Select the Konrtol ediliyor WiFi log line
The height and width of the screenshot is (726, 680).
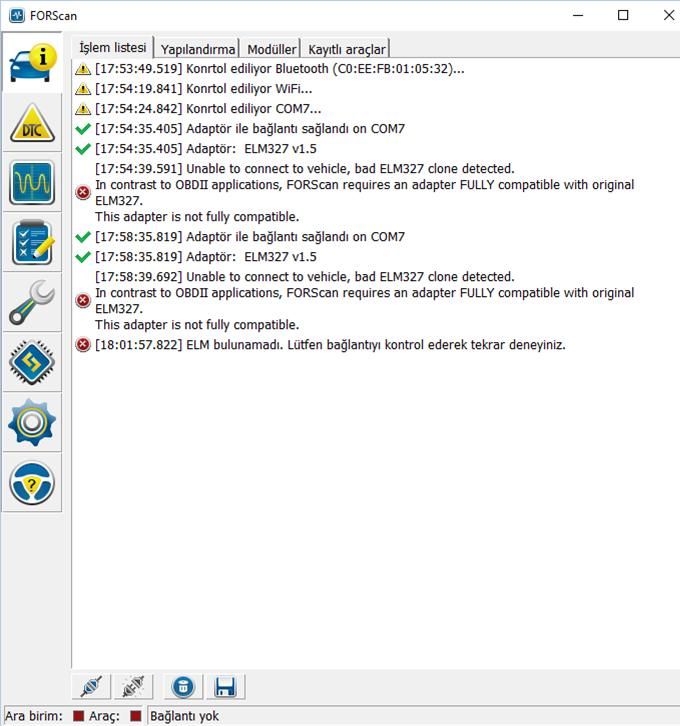click(204, 89)
